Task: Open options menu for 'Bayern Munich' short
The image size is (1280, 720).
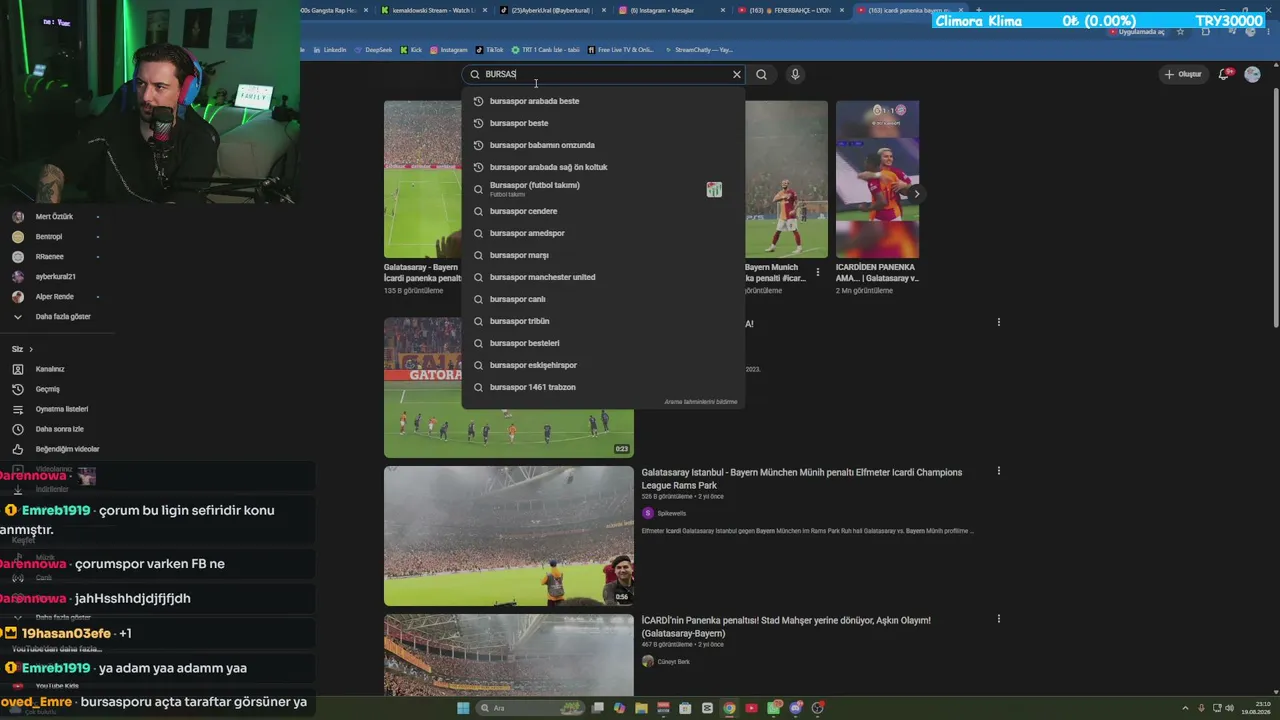Action: pos(818,272)
